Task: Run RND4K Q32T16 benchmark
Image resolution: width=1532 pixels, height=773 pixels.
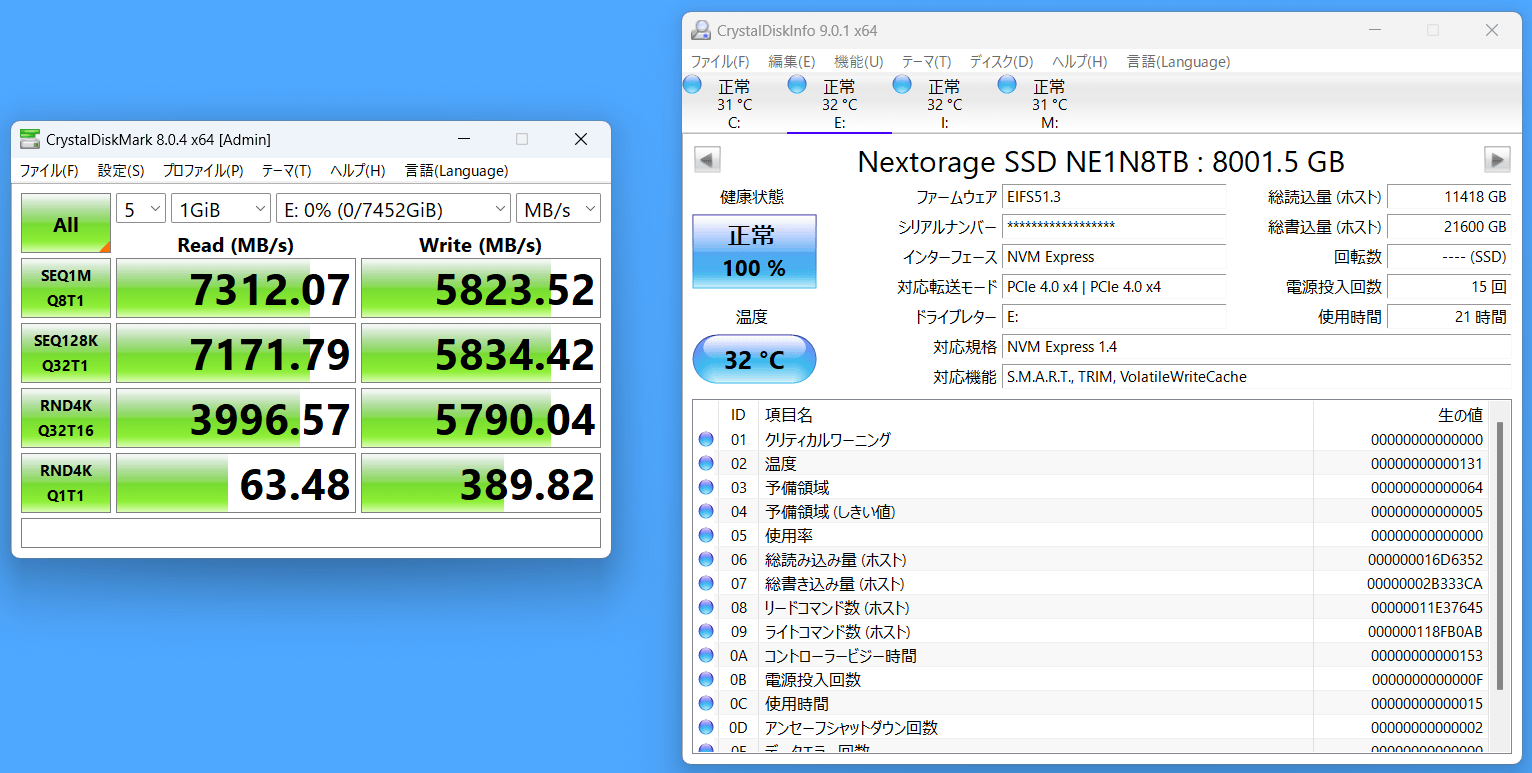Action: click(x=66, y=418)
